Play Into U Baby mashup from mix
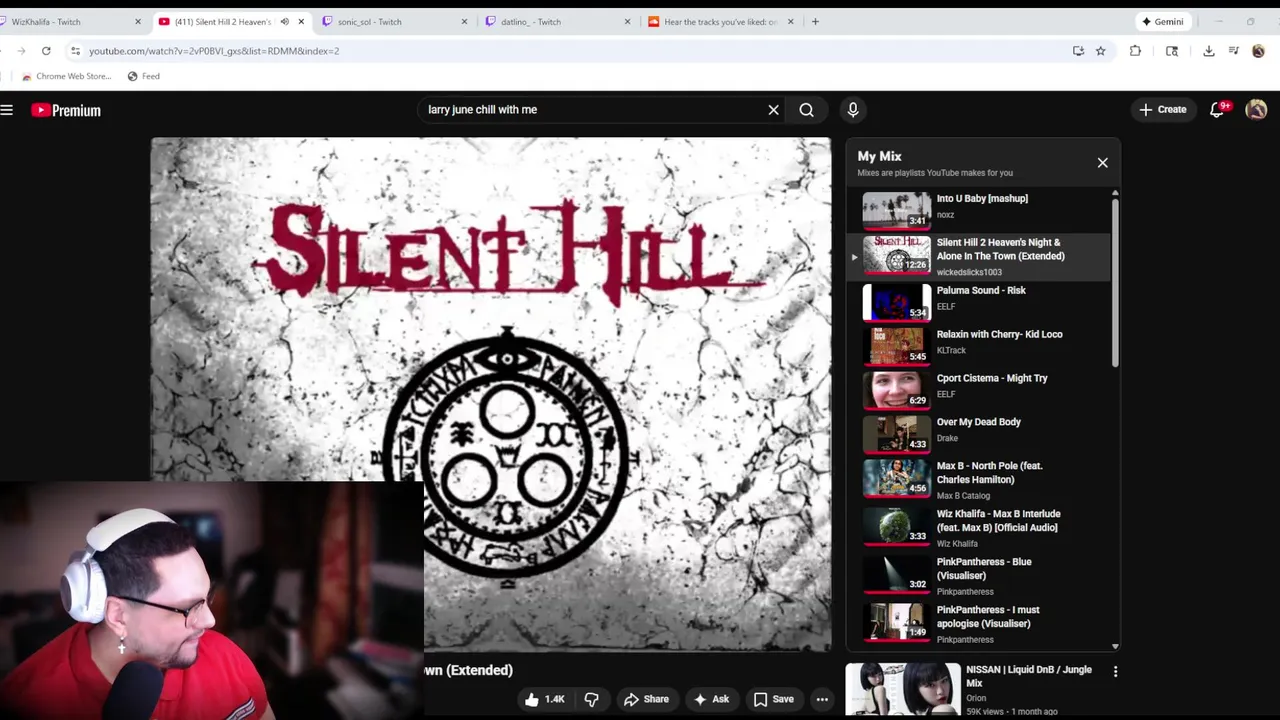 980,210
